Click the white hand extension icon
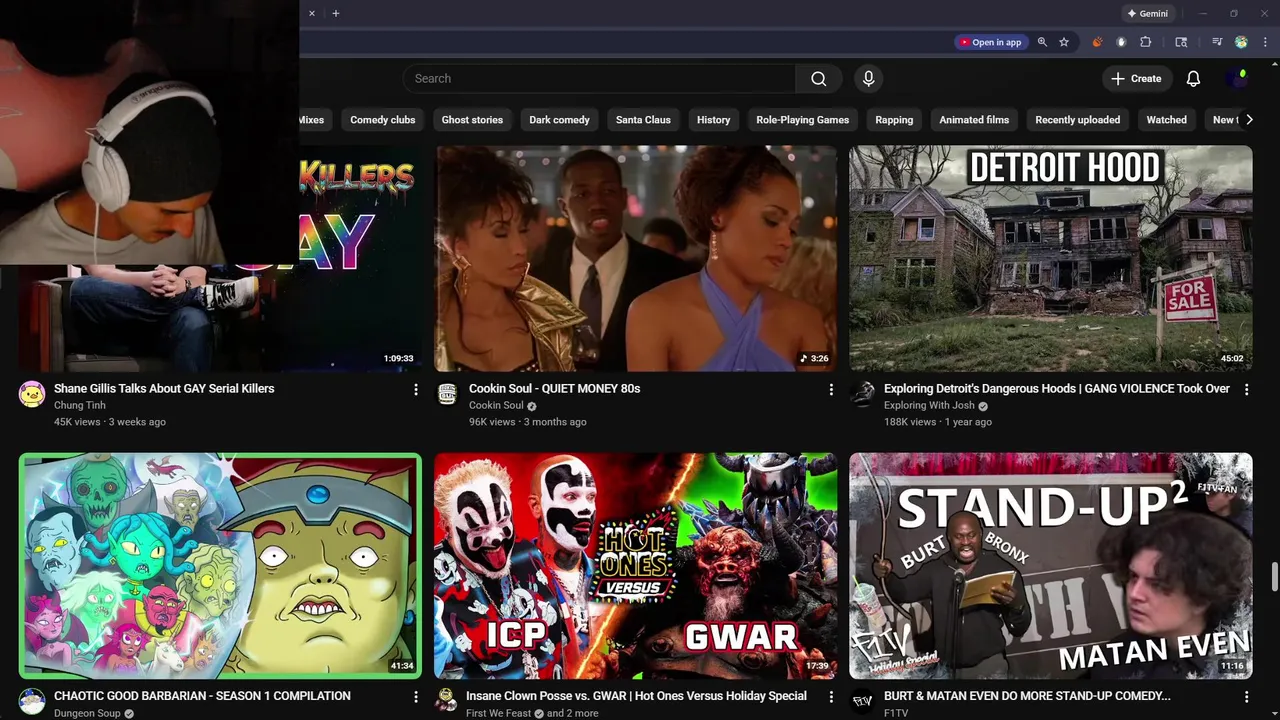 1121,42
